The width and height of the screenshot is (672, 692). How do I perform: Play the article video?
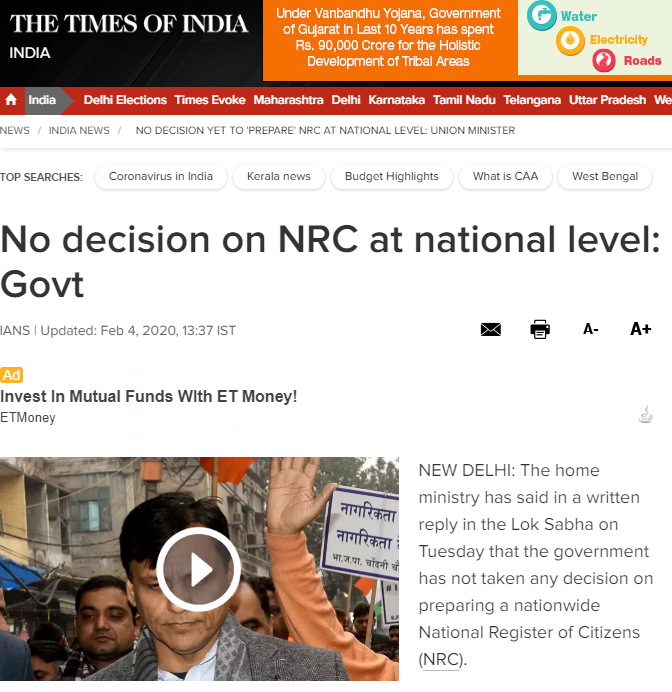point(199,569)
